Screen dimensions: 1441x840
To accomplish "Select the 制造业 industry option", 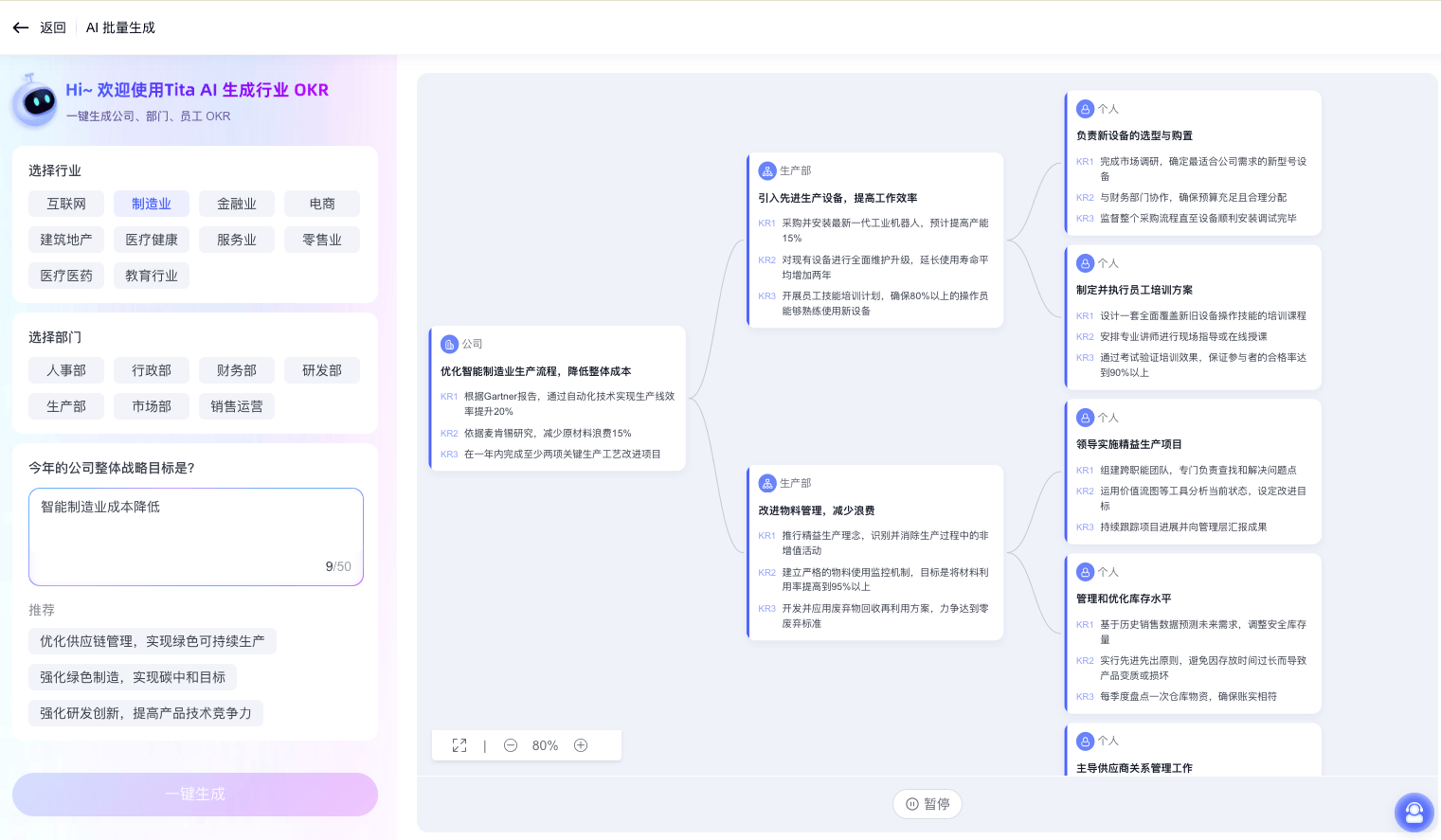I will 152,204.
